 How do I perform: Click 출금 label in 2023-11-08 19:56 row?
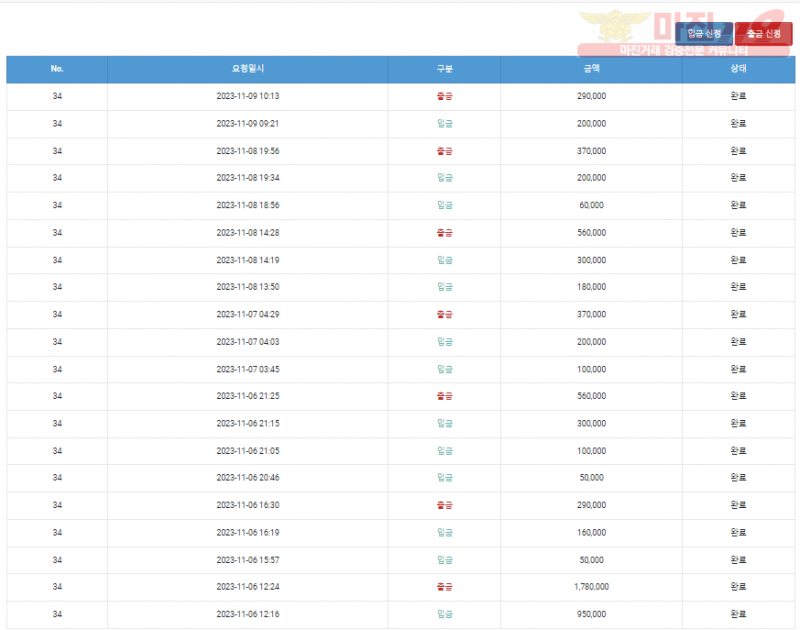point(445,151)
